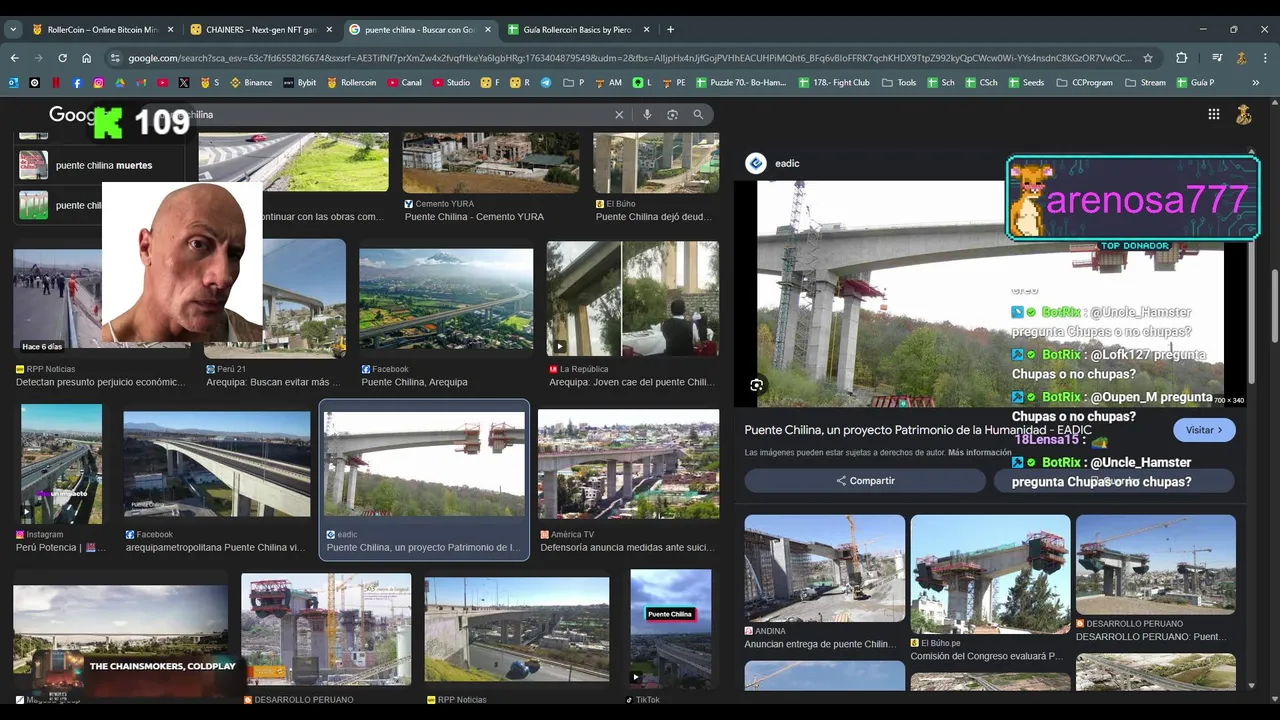
Task: Switch to the Guía Rollercoin Basics tab
Action: pos(579,29)
